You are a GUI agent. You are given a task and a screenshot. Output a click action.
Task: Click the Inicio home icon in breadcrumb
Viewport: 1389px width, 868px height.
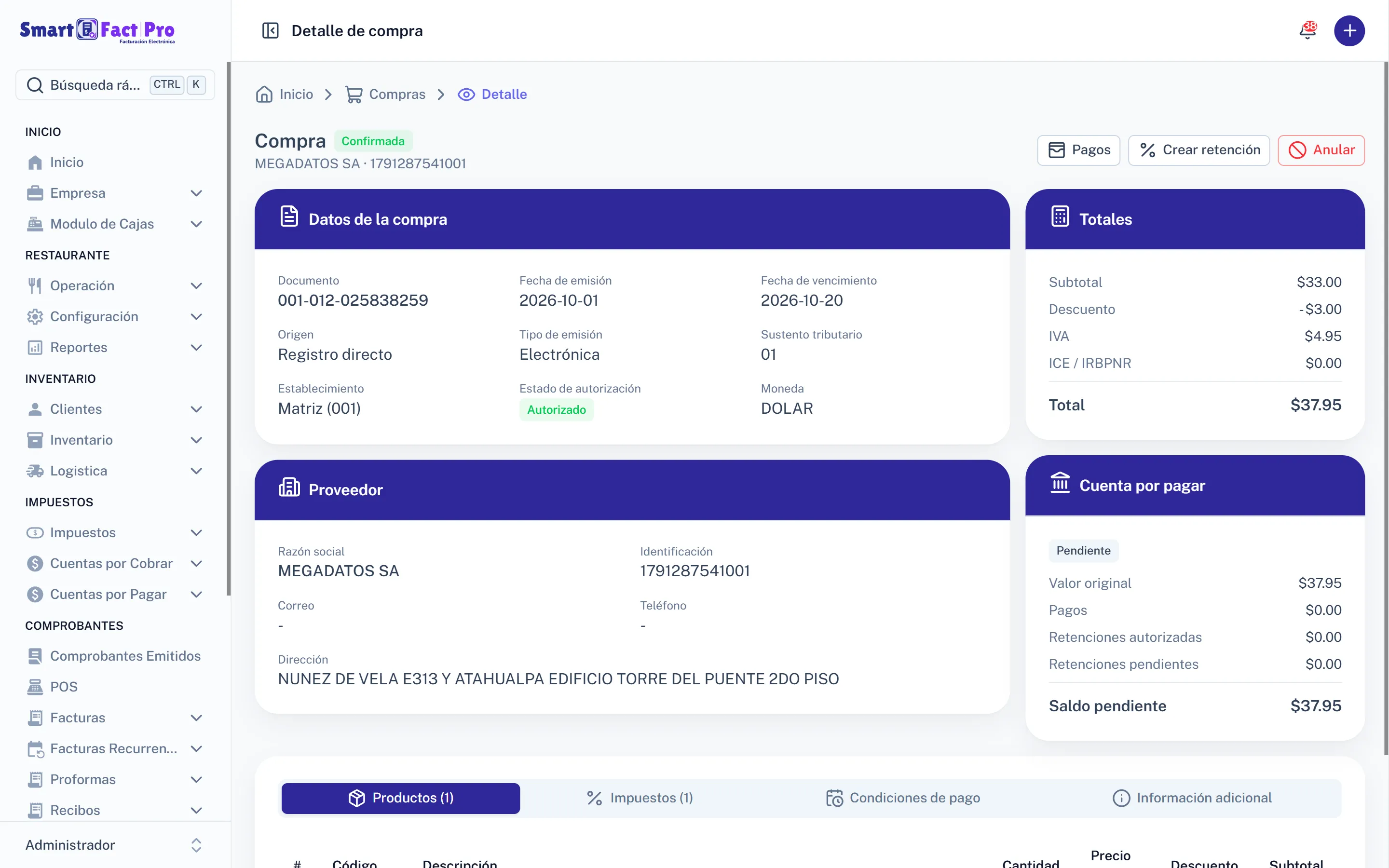click(264, 94)
